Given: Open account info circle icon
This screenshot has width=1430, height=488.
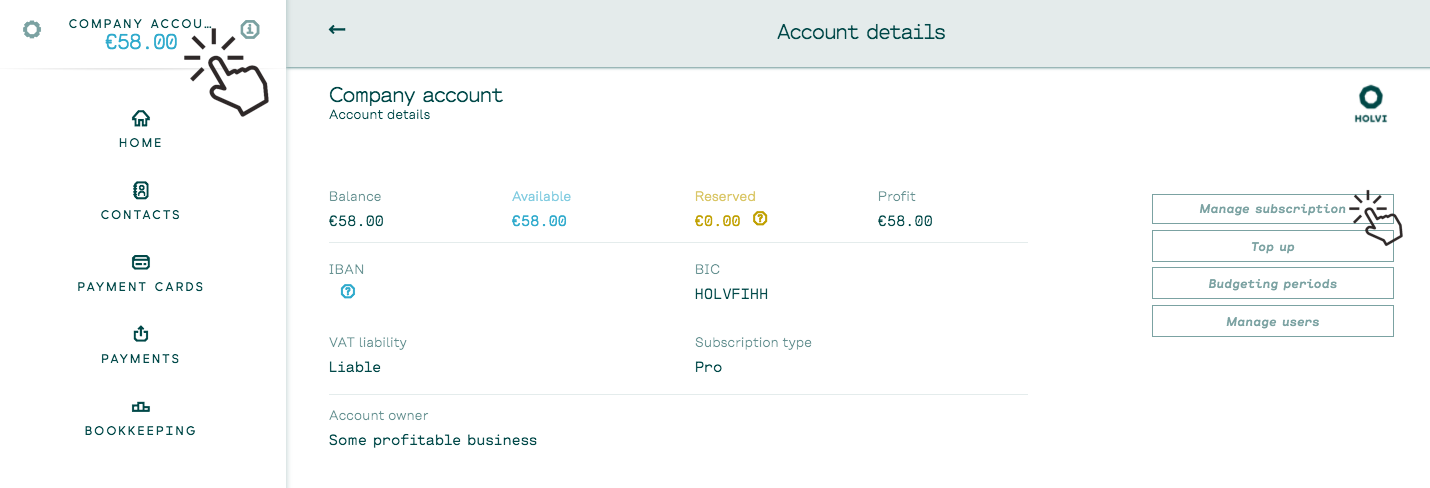Looking at the screenshot, I should [x=250, y=29].
